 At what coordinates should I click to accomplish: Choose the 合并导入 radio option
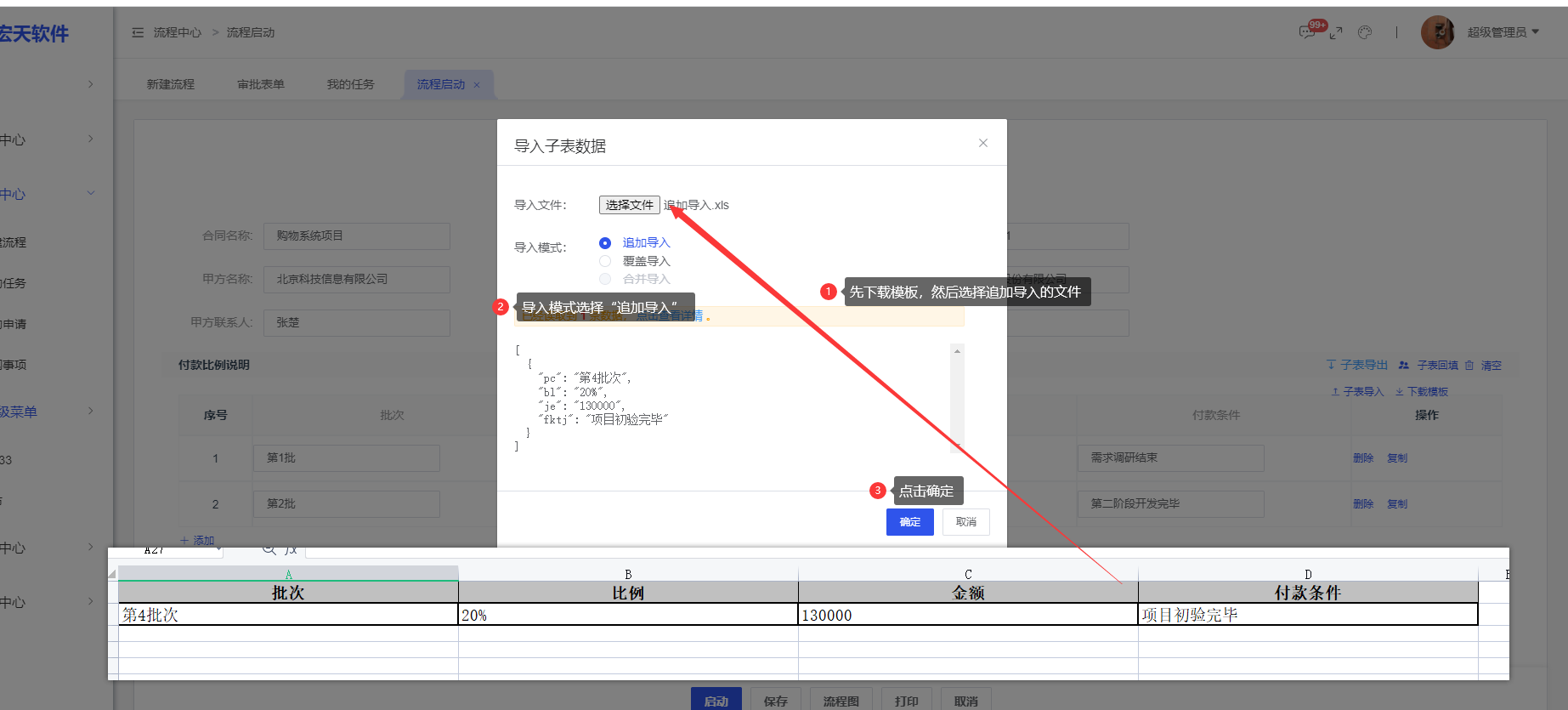click(x=605, y=279)
